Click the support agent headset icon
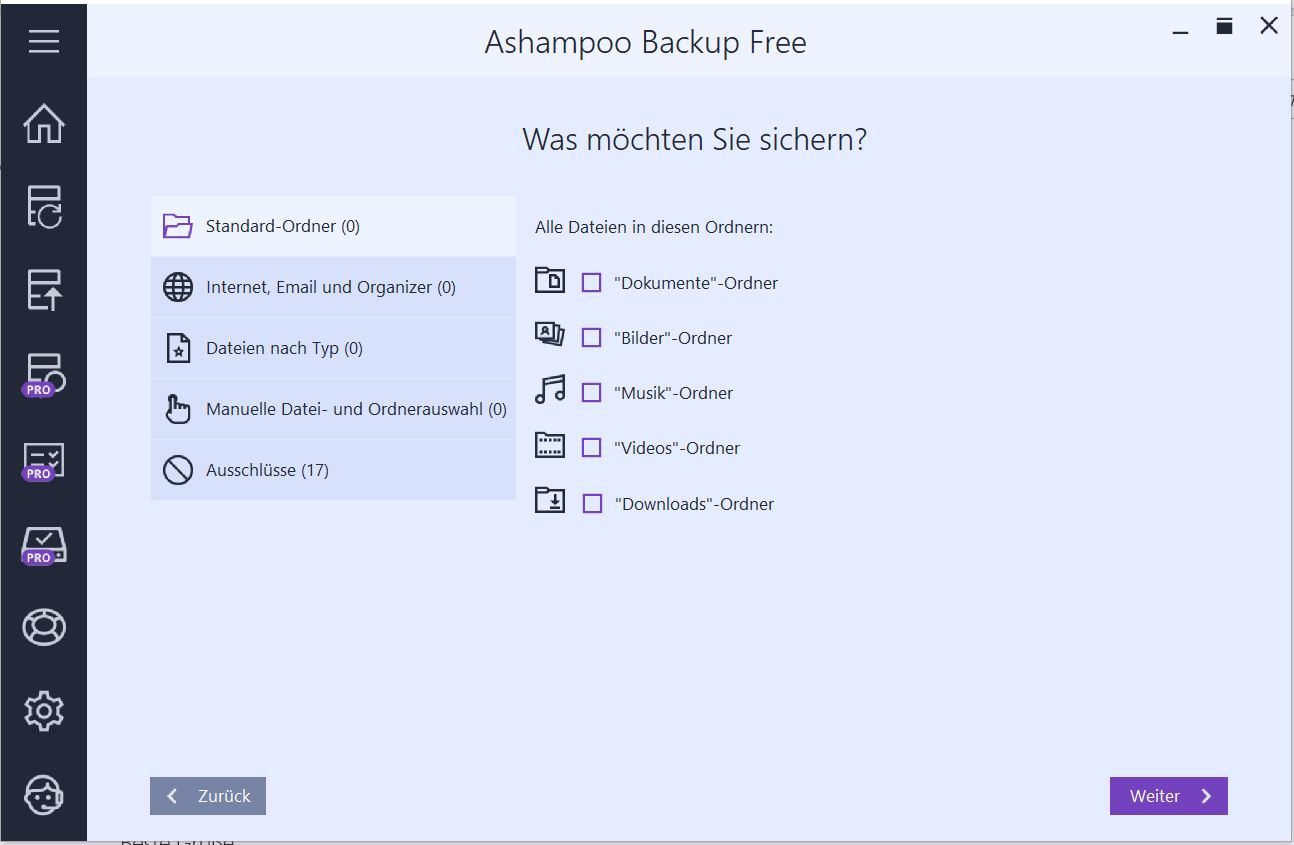Screen dimensions: 1294x845 (43, 795)
